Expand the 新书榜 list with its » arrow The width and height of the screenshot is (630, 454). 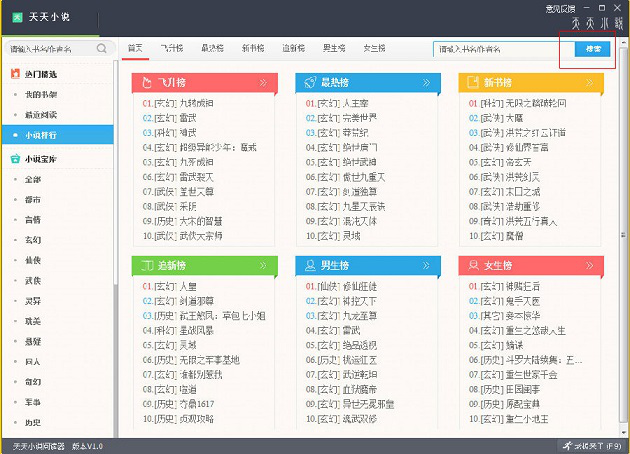[589, 83]
